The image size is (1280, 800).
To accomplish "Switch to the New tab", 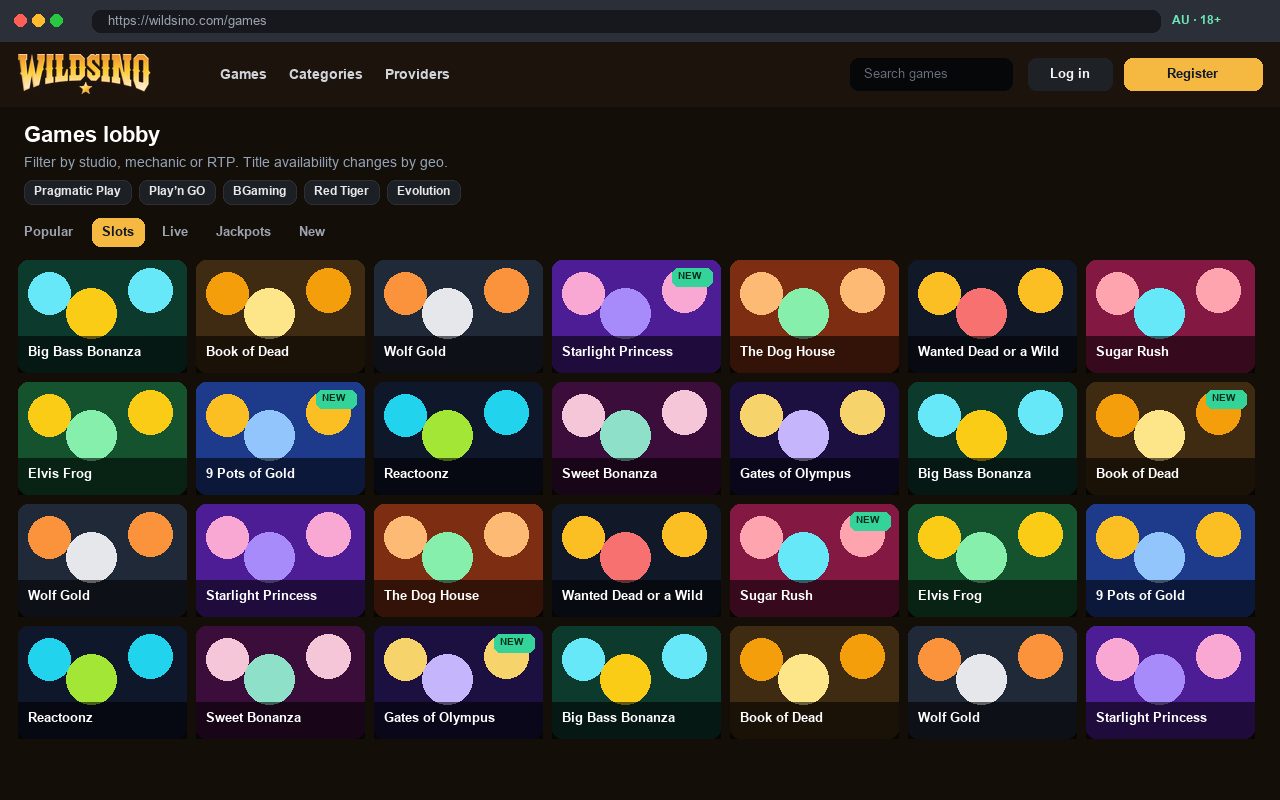I will [x=312, y=232].
